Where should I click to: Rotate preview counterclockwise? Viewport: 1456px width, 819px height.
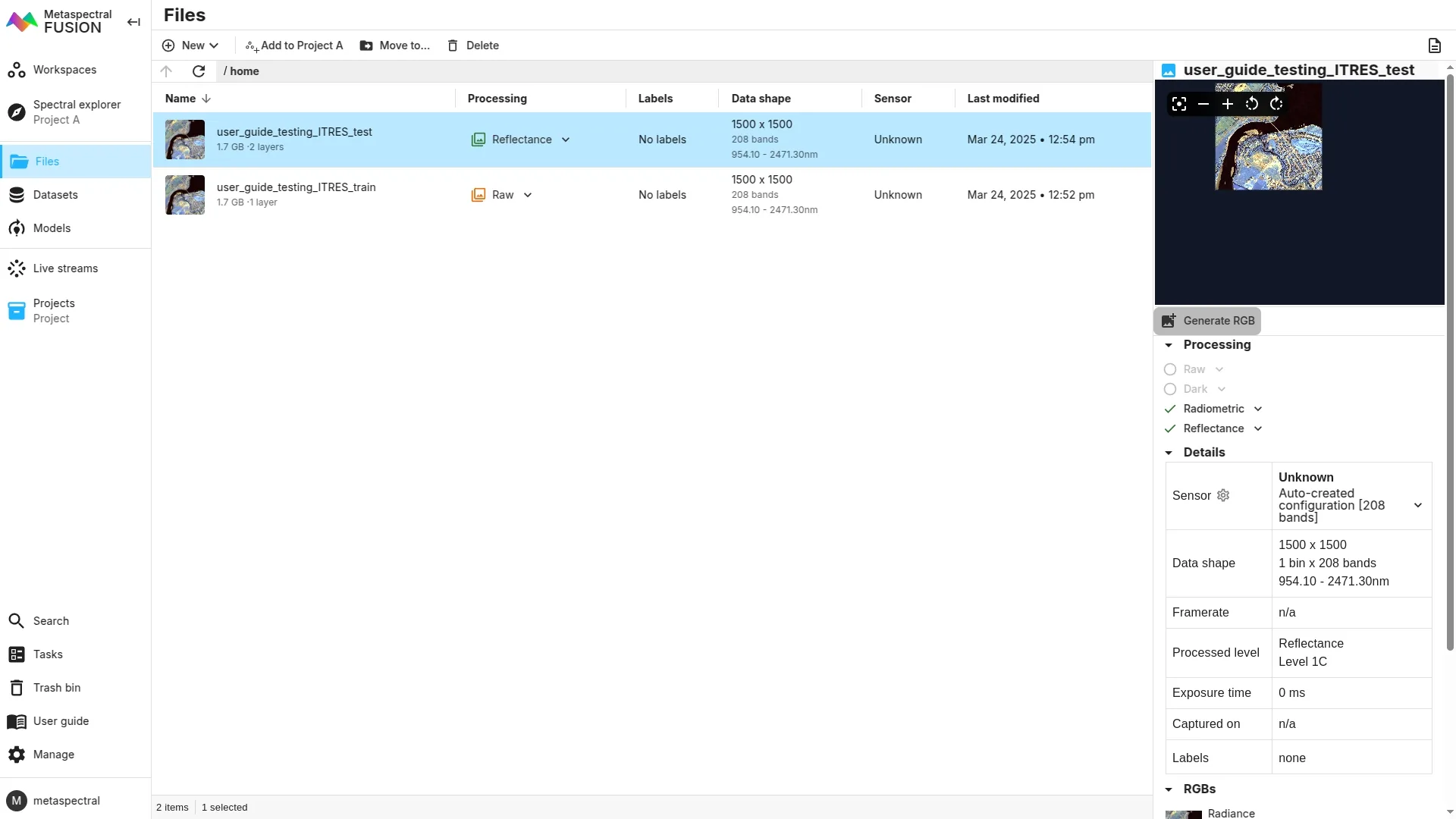pyautogui.click(x=1252, y=104)
